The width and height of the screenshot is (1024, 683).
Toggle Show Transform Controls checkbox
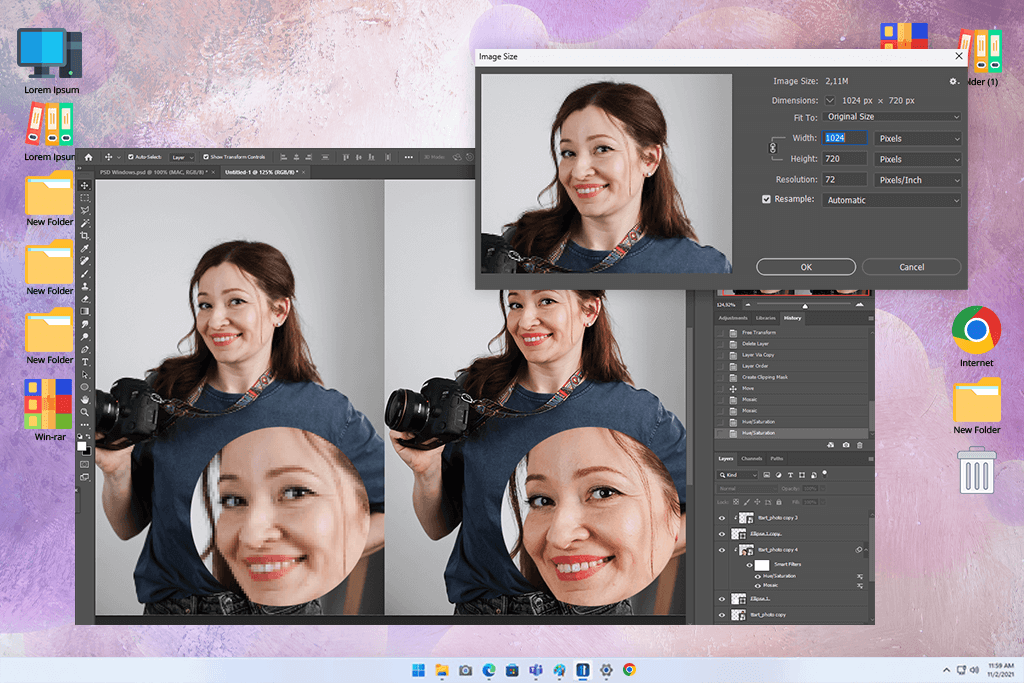pos(206,157)
